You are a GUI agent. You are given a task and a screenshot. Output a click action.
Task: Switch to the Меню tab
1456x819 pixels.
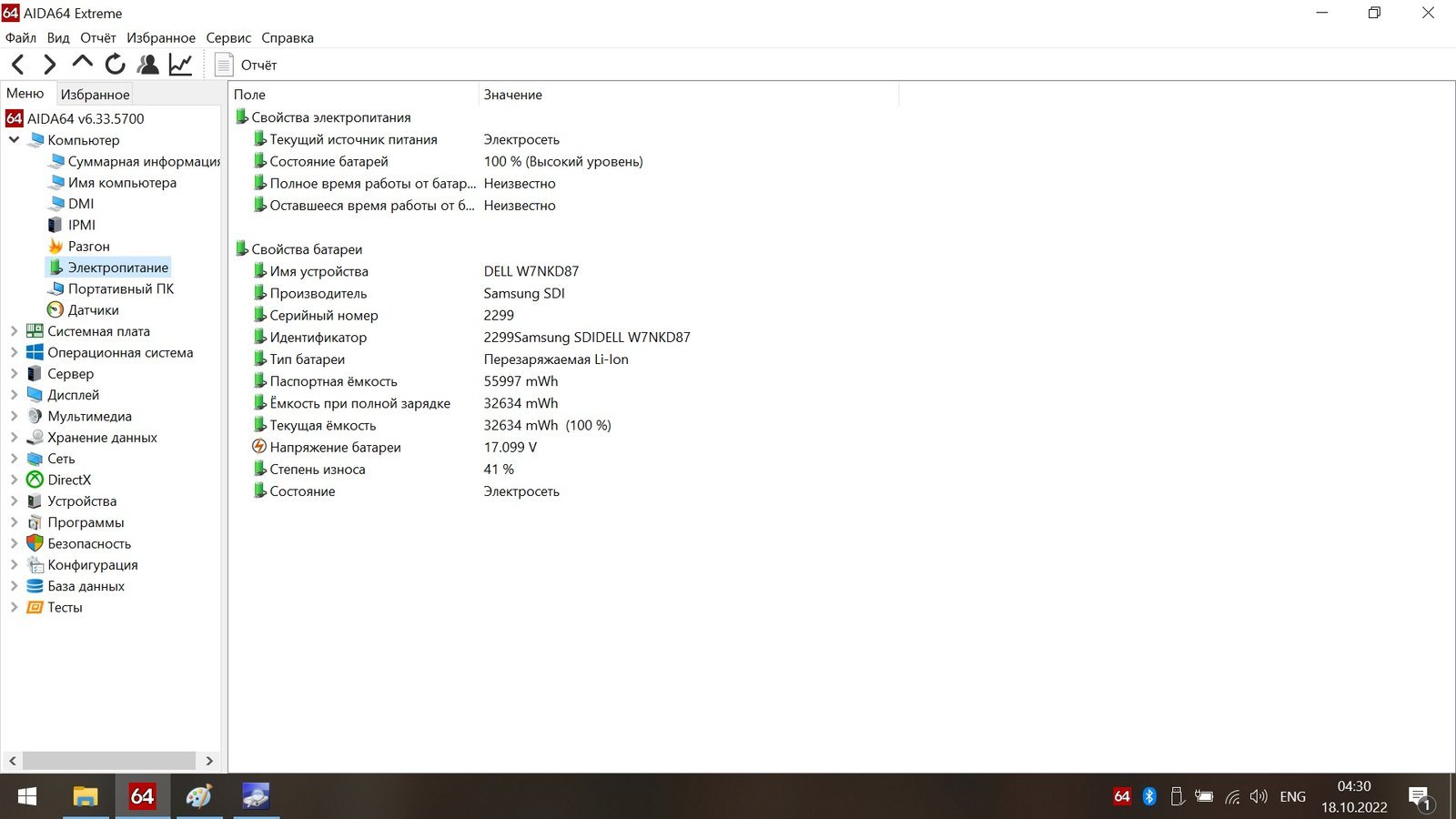[x=25, y=93]
